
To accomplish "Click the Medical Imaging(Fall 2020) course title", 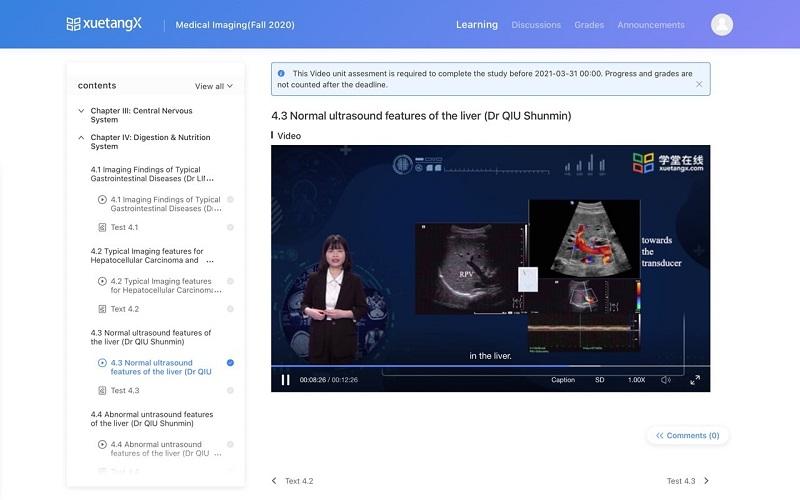I will click(235, 25).
